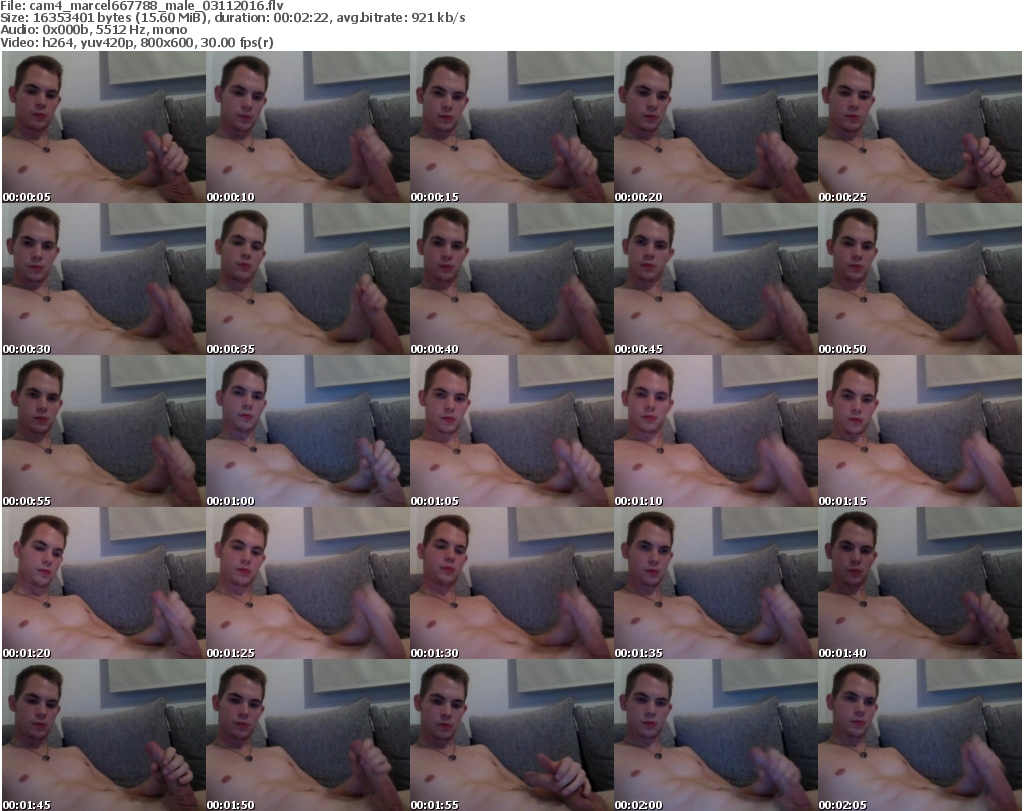Screen dimensions: 1024x811
Task: Select the frame stamped 00:00:05
Action: (x=104, y=127)
